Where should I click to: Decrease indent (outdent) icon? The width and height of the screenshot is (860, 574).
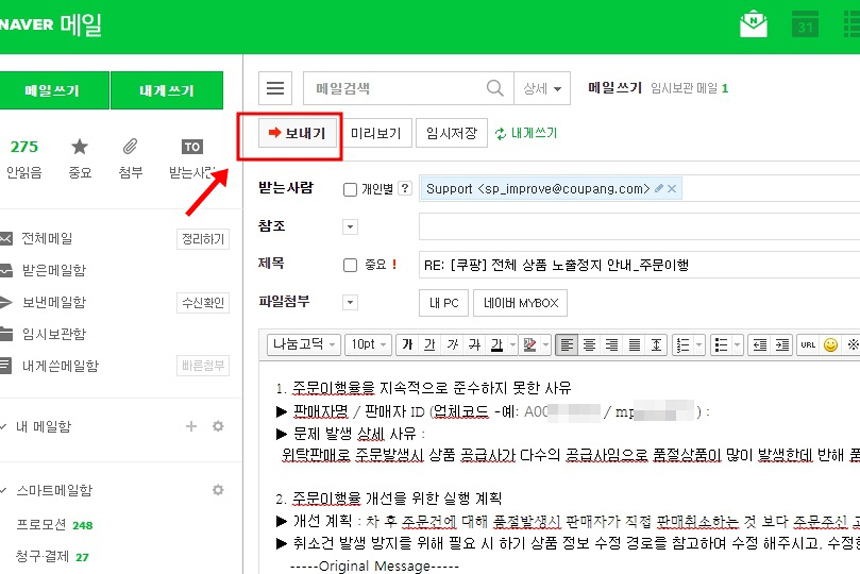[760, 345]
